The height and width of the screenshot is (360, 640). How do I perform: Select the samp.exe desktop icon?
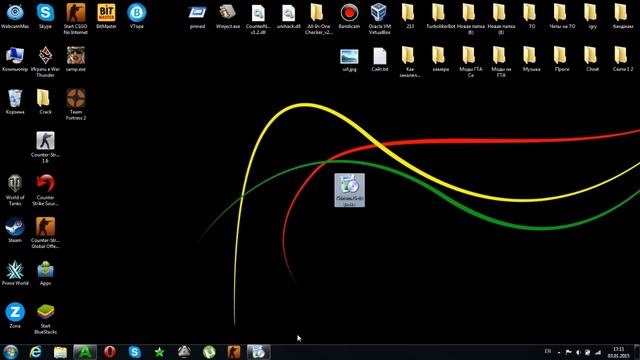[x=76, y=59]
